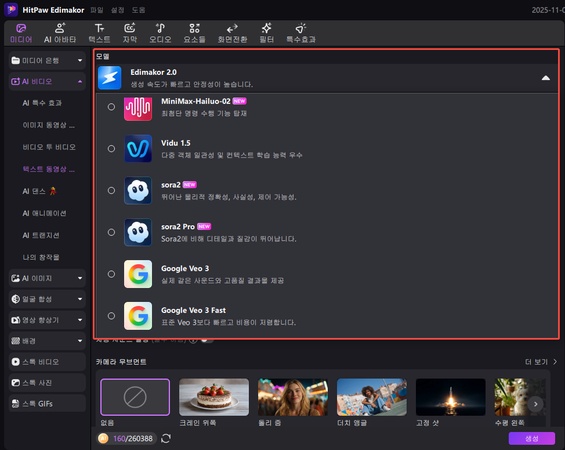Collapse the Edimakor 2.0 model dropdown
The image size is (565, 450).
point(546,78)
